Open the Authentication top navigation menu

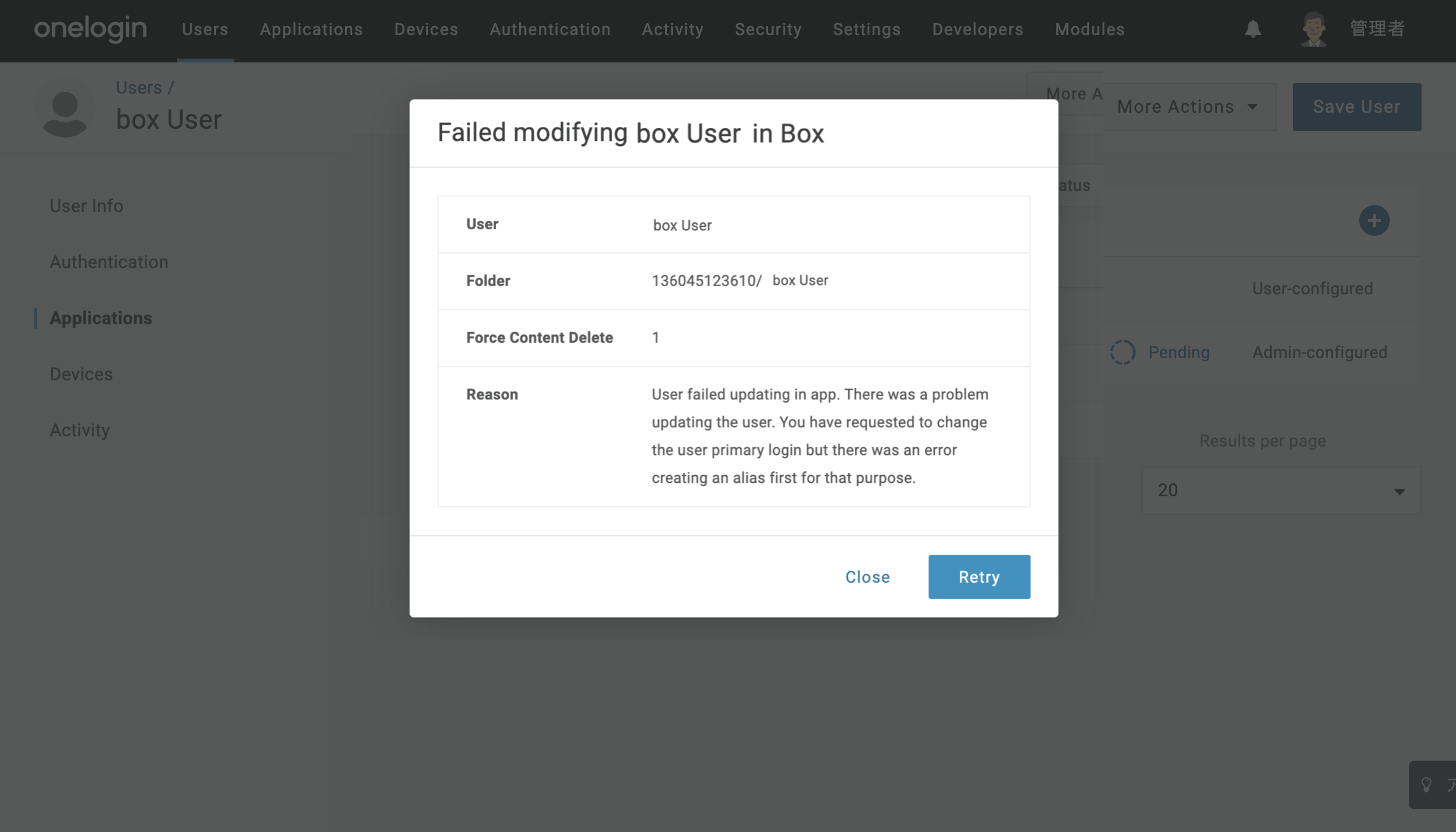click(550, 29)
